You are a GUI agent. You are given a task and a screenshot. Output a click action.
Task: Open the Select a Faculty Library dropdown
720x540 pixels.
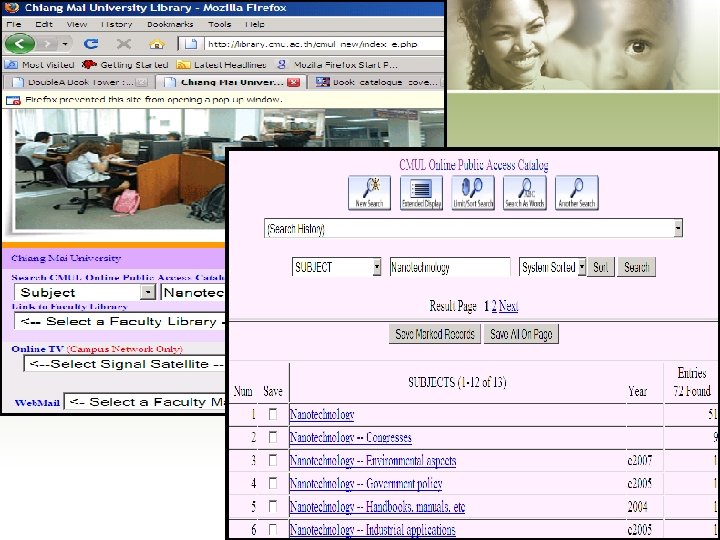point(119,321)
